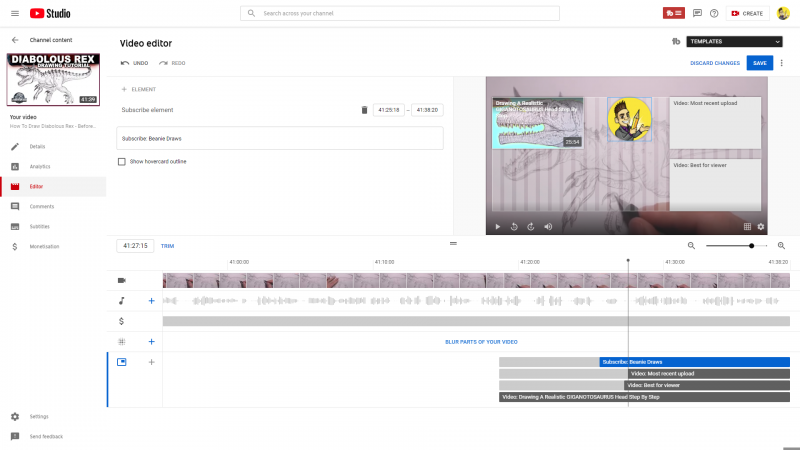This screenshot has height=450, width=800.
Task: Mute the preview player volume
Action: click(548, 226)
